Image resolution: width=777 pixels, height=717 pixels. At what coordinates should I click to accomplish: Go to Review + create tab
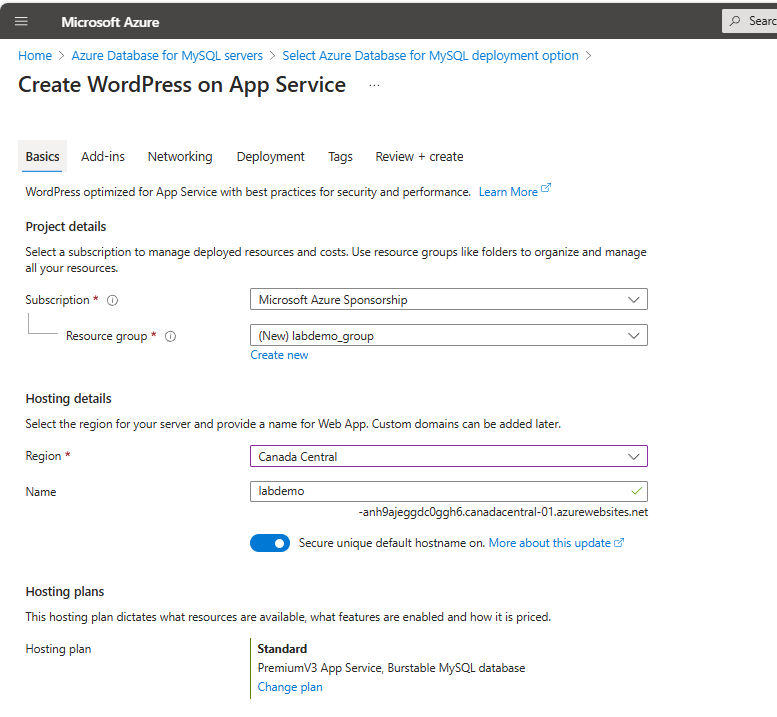coord(419,157)
